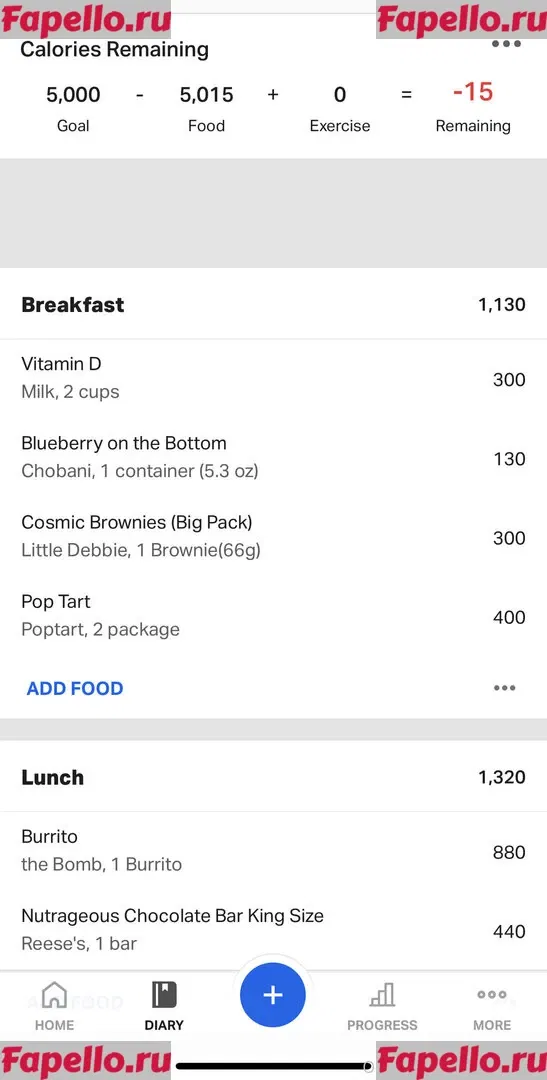
Task: Open Cosmic Brownies food entry
Action: point(274,536)
